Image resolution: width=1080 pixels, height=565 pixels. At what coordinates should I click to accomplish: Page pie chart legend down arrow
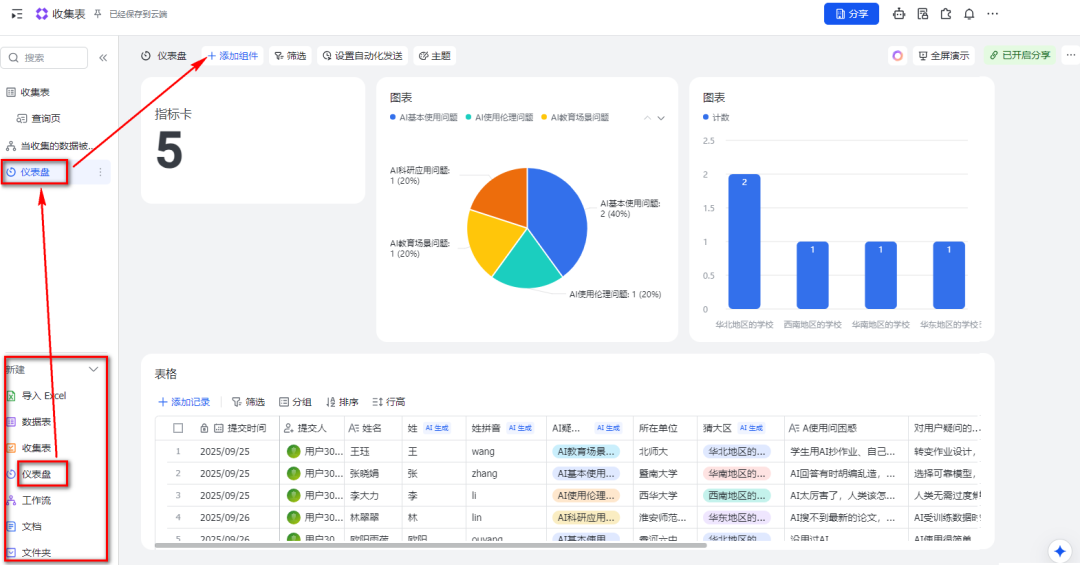point(661,118)
